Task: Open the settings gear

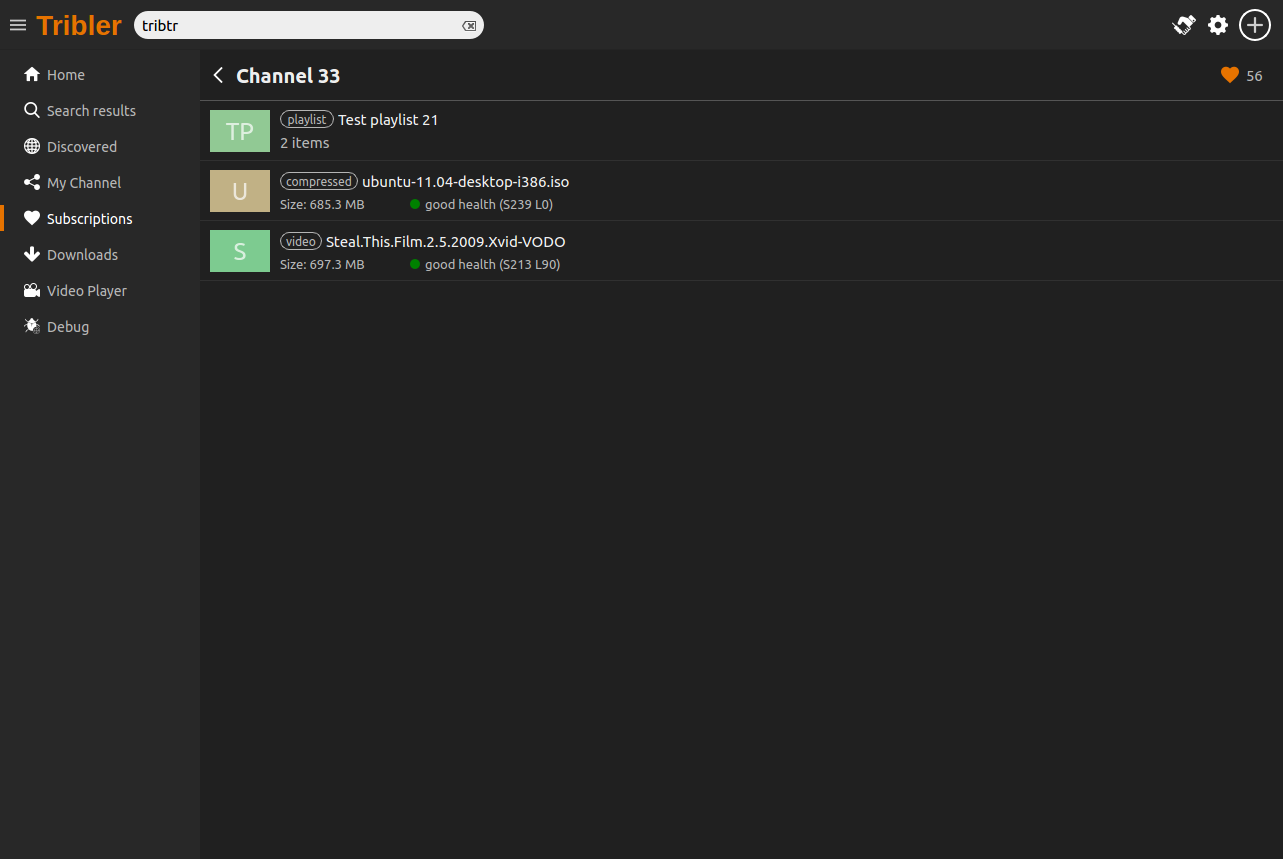Action: tap(1218, 25)
